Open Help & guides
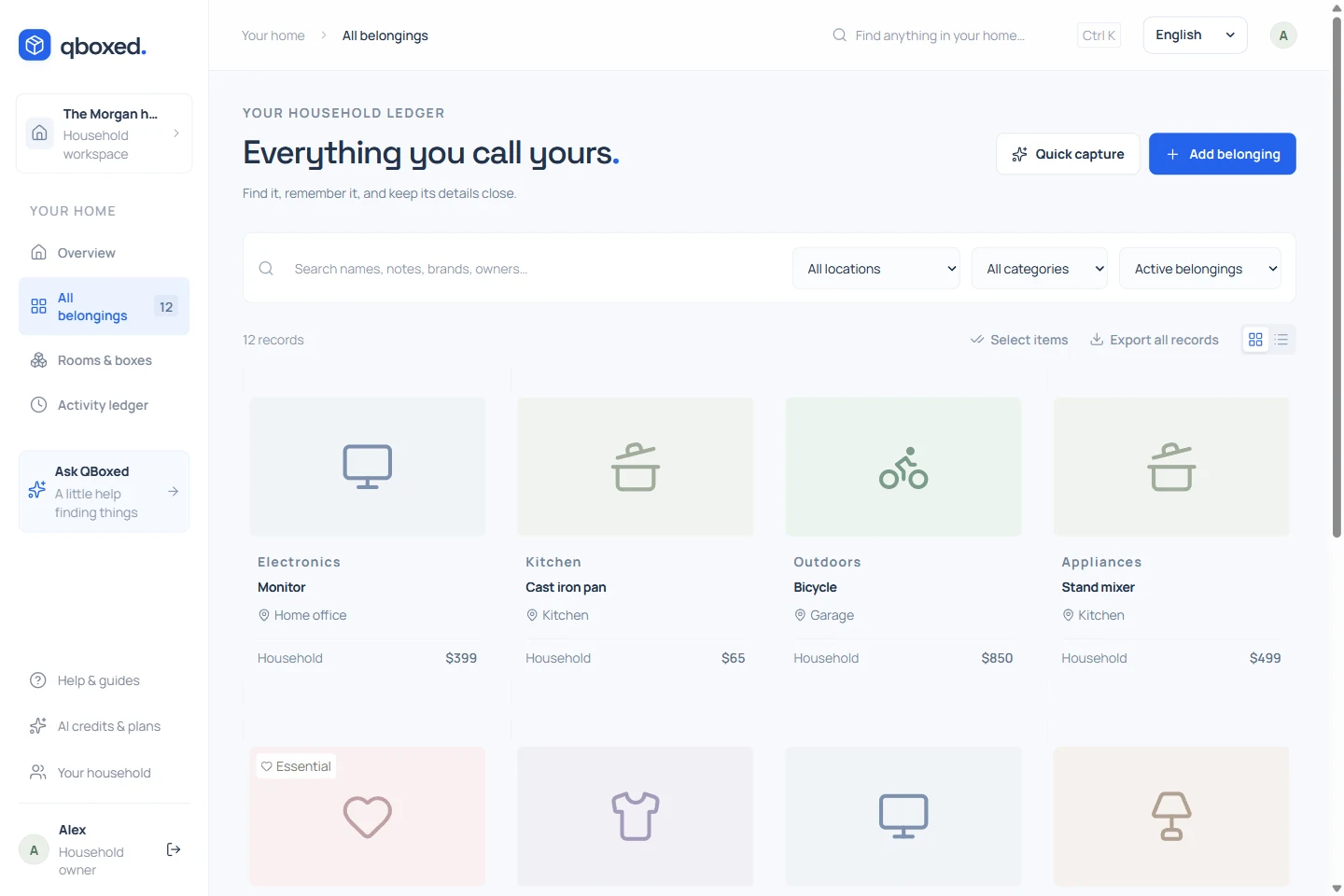This screenshot has height=896, width=1344. click(104, 680)
